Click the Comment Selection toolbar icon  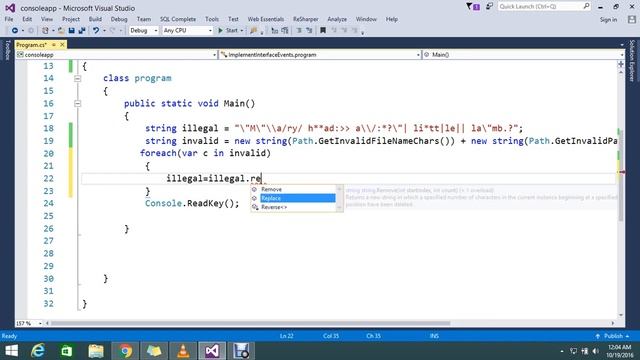[299, 31]
